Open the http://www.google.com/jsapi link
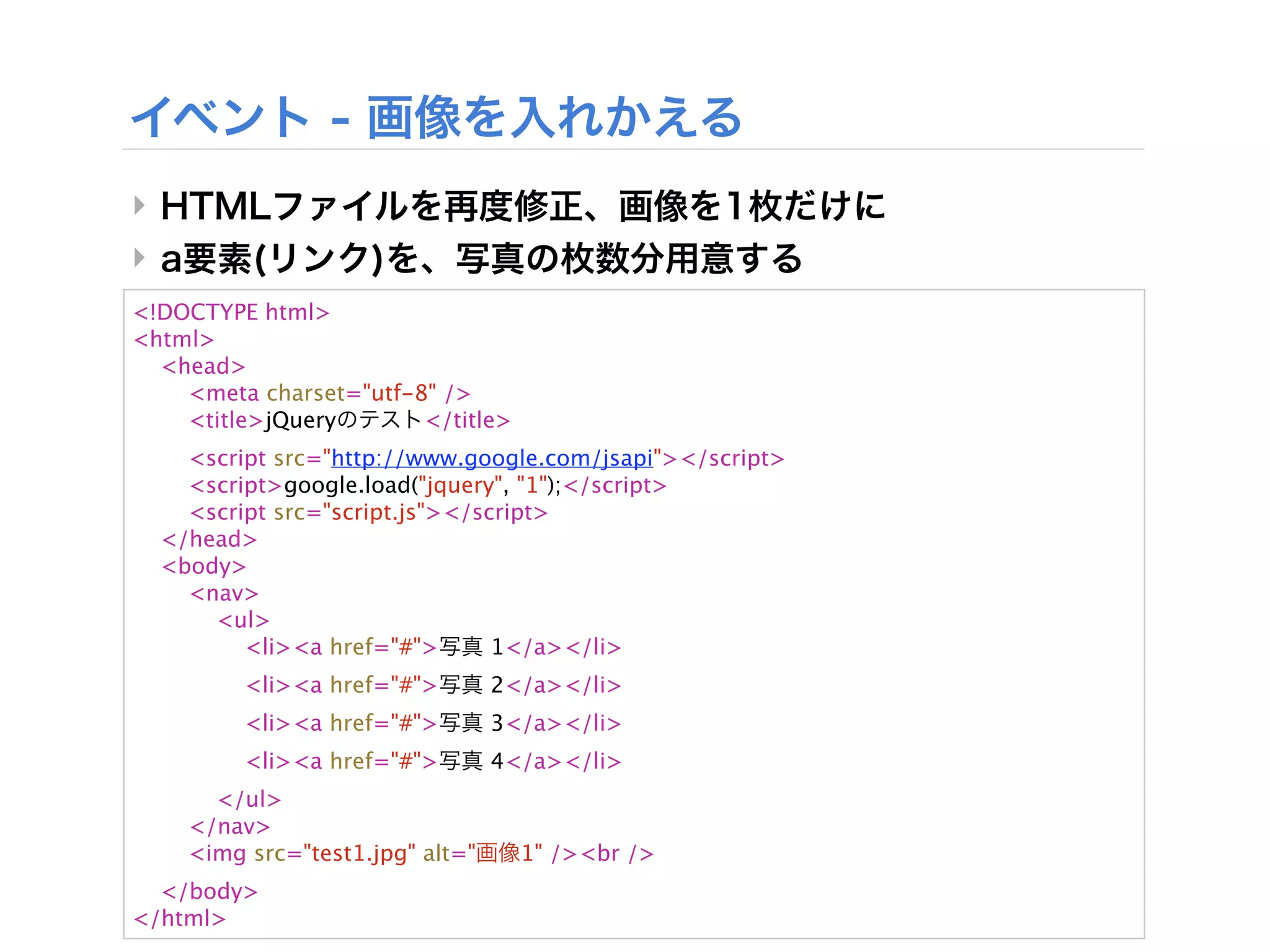1270x952 pixels. pos(492,459)
